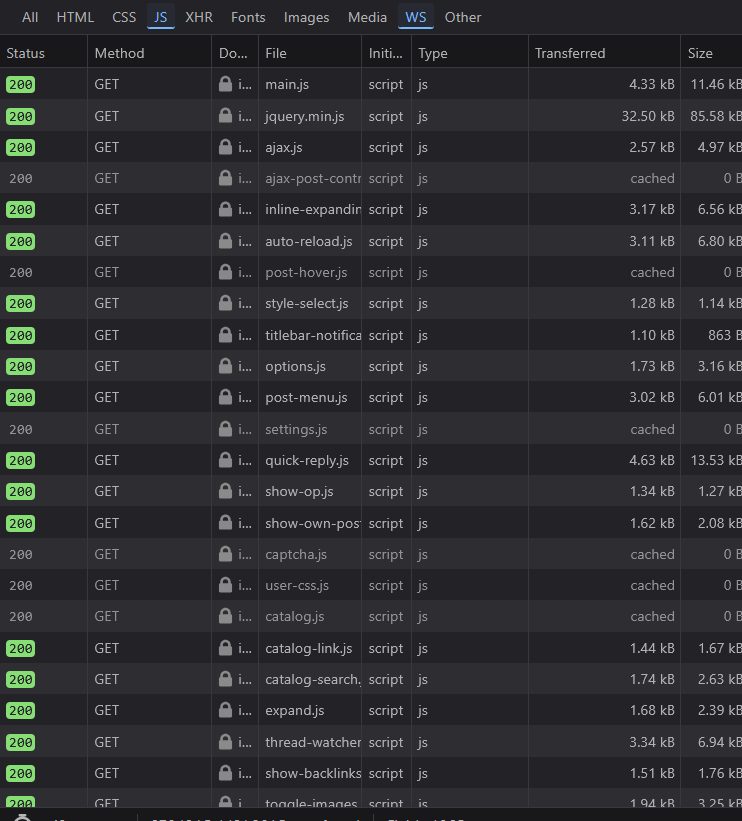Select the post-menu.js request row
742x821 pixels.
(x=306, y=398)
